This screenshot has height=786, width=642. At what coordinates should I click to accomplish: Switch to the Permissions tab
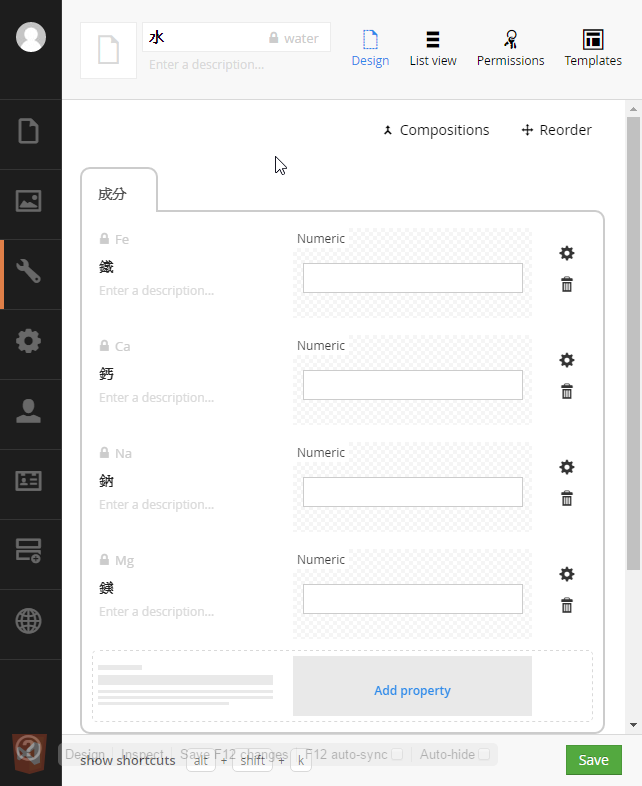coord(510,49)
